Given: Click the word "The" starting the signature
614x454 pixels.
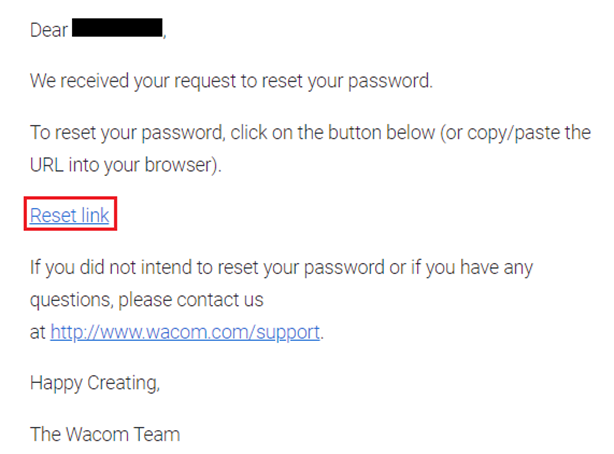Looking at the screenshot, I should (x=45, y=434).
